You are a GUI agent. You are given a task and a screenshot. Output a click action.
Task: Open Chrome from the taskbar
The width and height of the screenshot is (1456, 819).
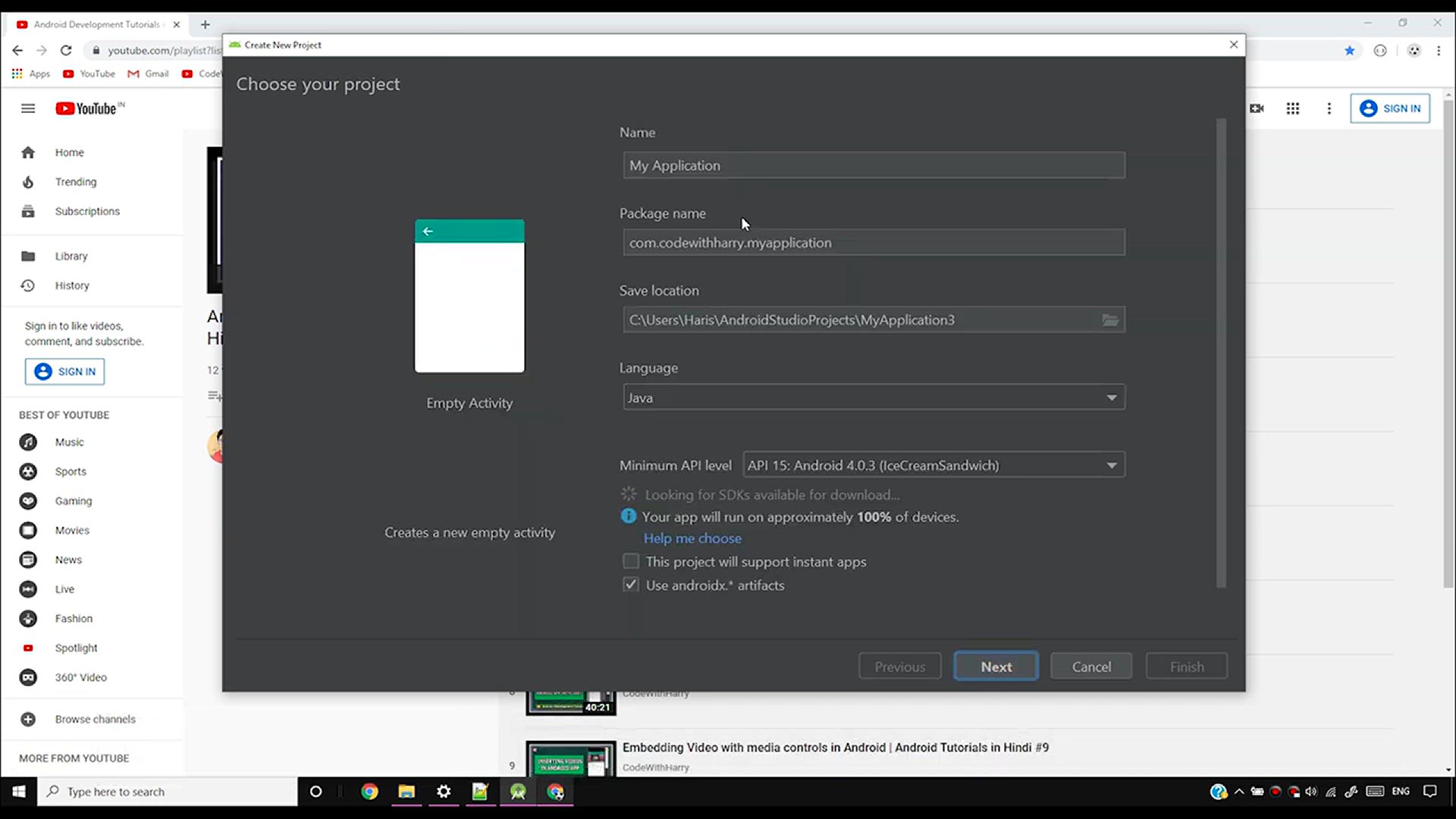tap(369, 792)
